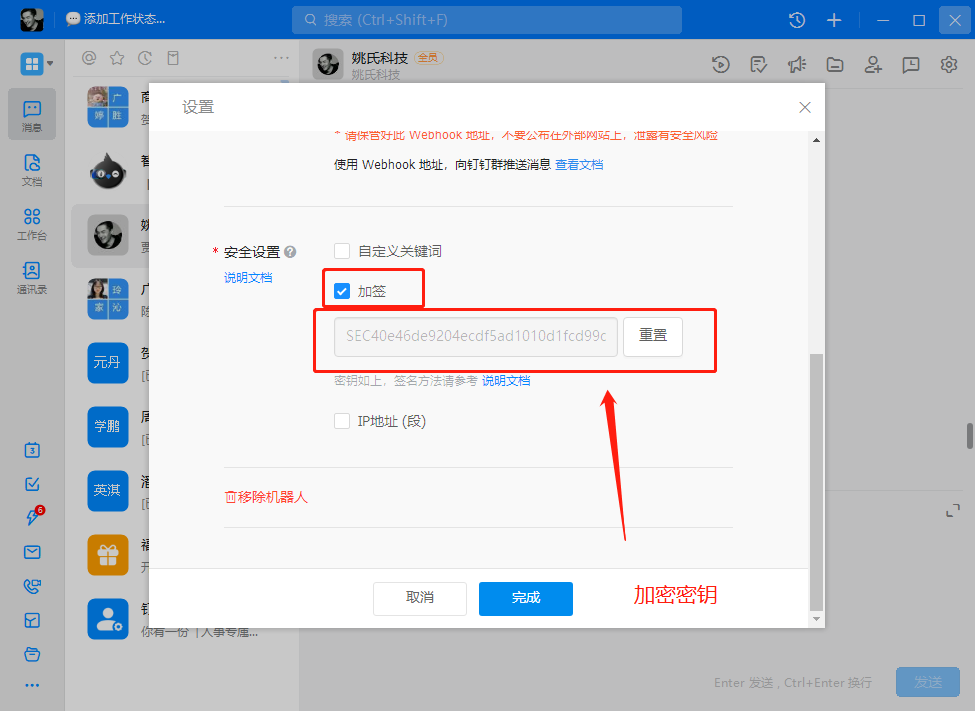975x711 pixels.
Task: Click the 发送 send button
Action: coord(928,682)
